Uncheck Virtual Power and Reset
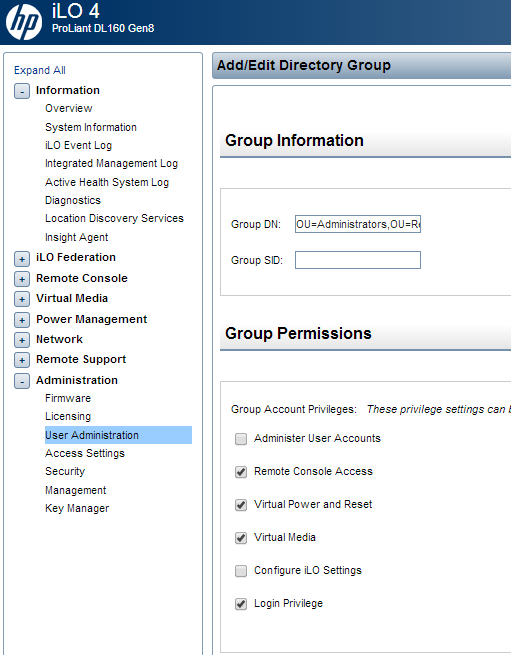 coord(241,505)
